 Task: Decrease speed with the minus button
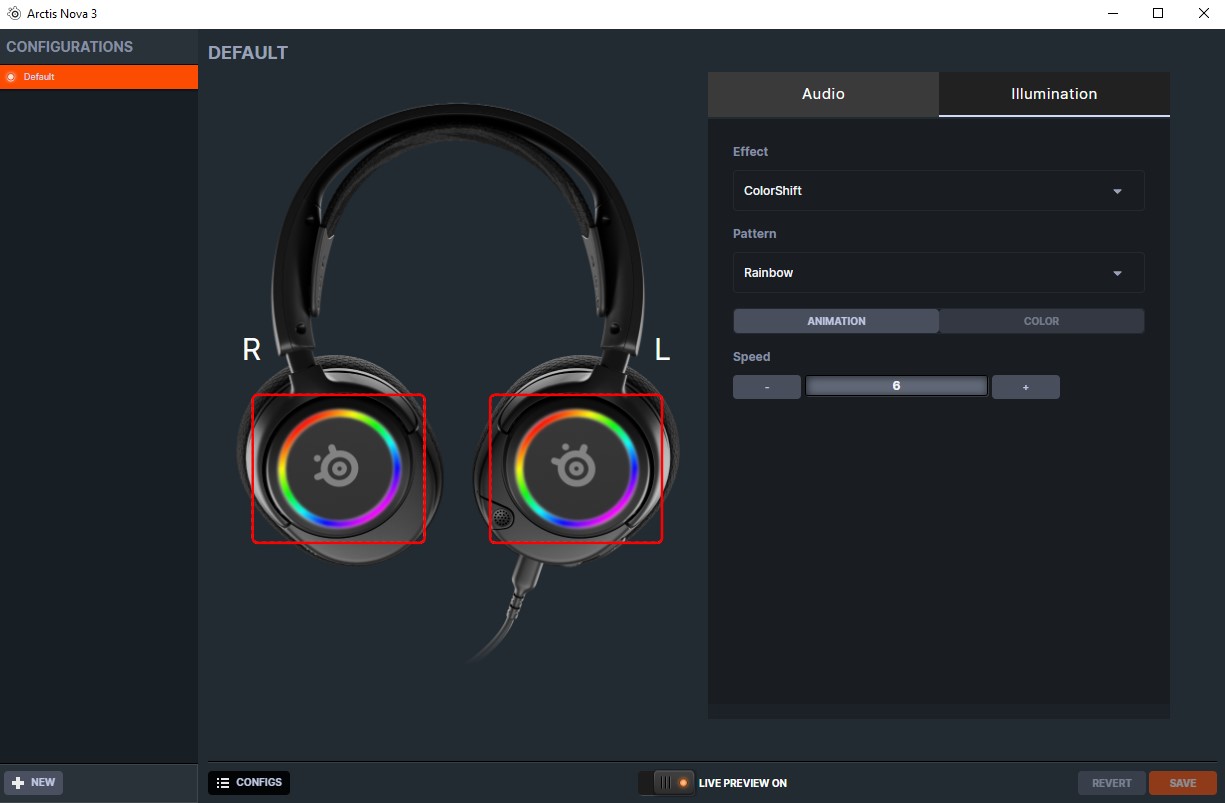[x=767, y=387]
